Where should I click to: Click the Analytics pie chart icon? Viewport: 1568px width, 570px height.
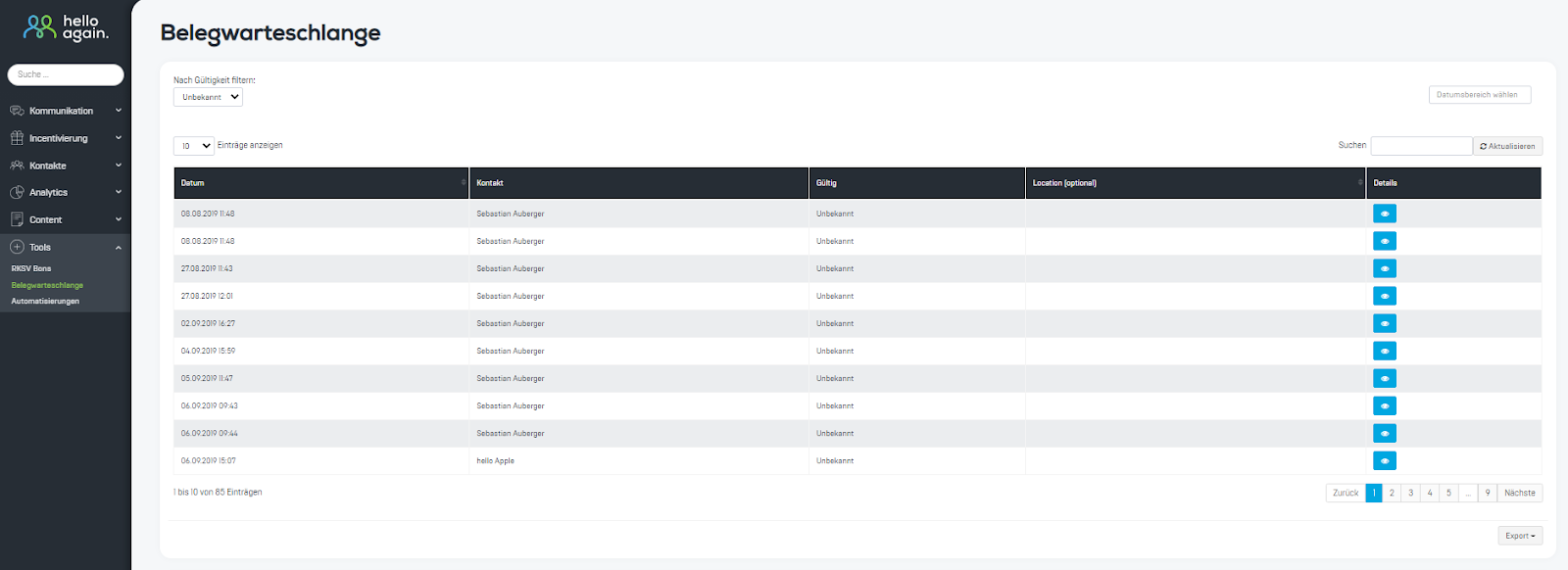(17, 193)
